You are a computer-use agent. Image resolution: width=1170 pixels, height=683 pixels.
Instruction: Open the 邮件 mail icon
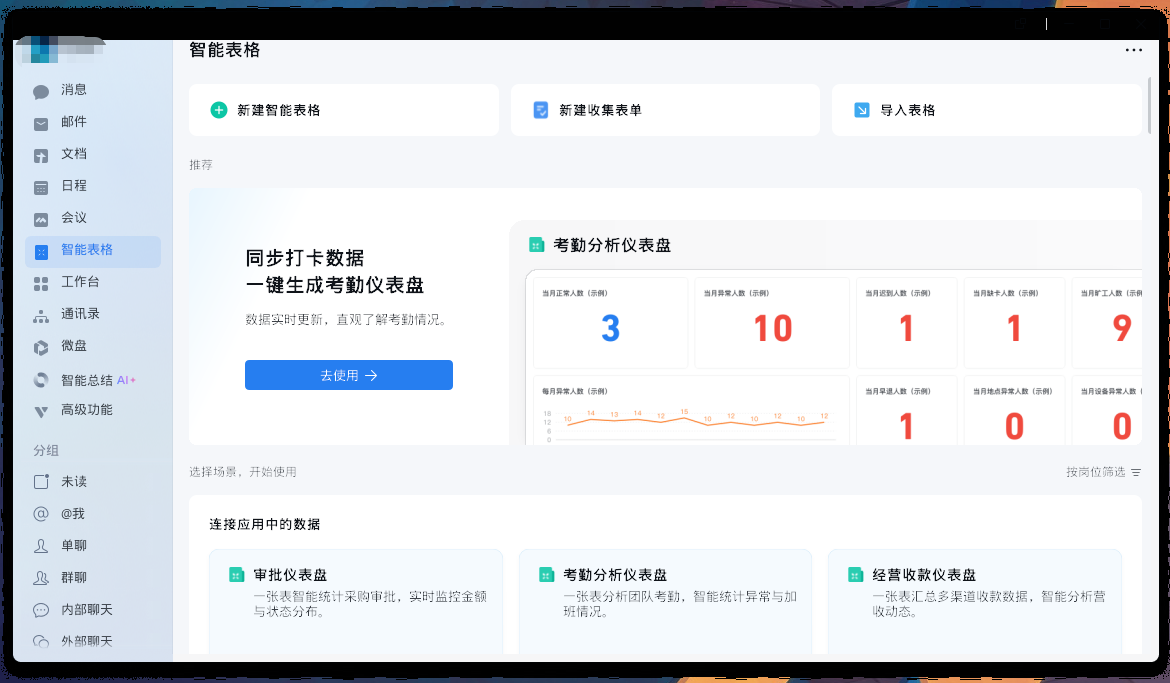[41, 123]
